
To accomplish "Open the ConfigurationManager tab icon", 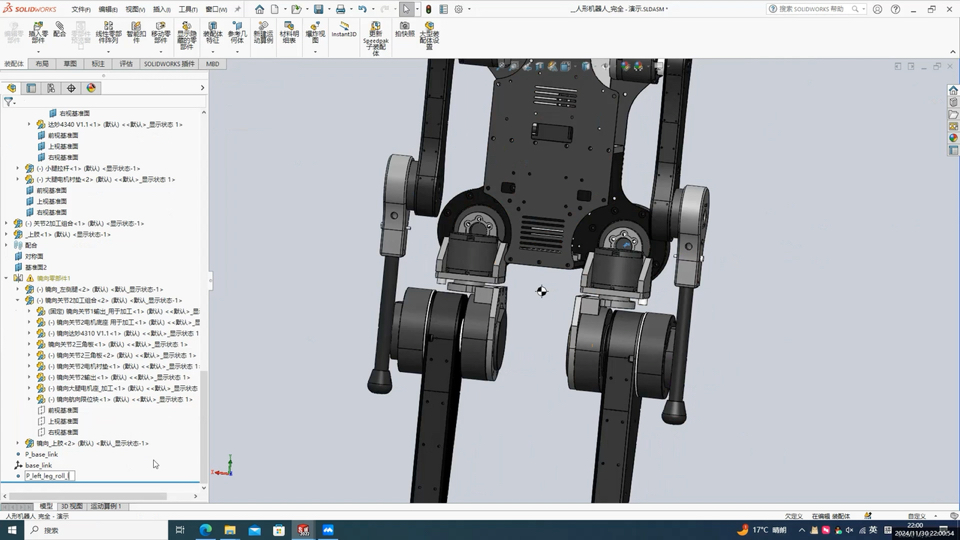I will (51, 88).
